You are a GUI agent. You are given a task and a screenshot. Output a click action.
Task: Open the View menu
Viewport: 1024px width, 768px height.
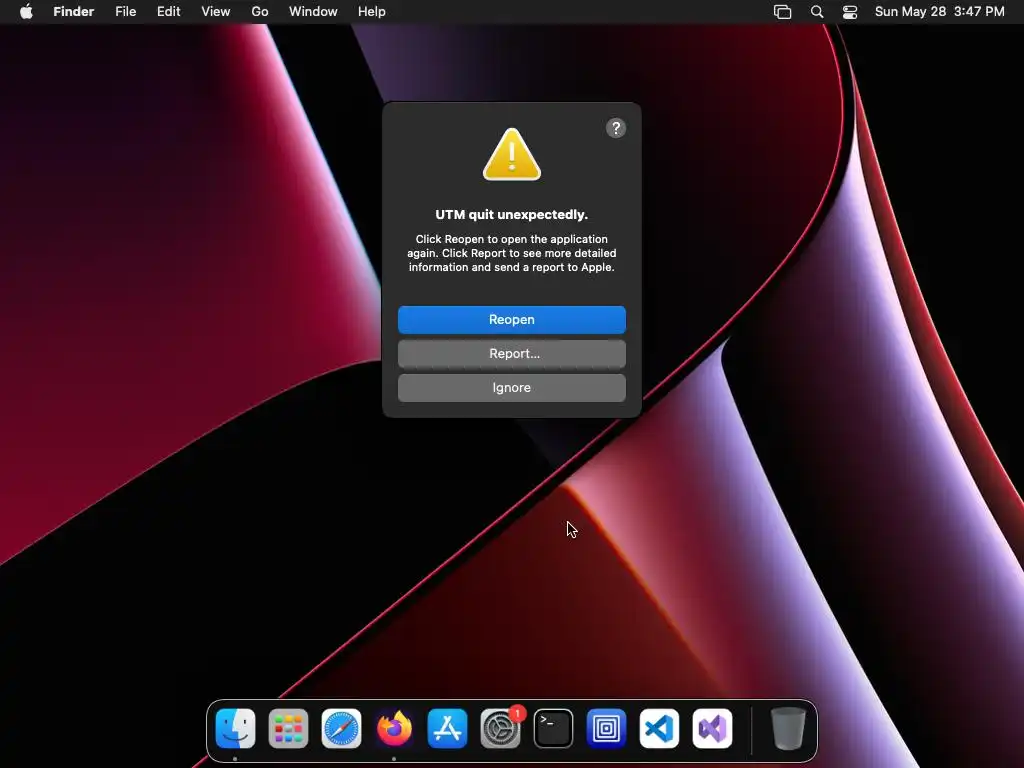(216, 12)
